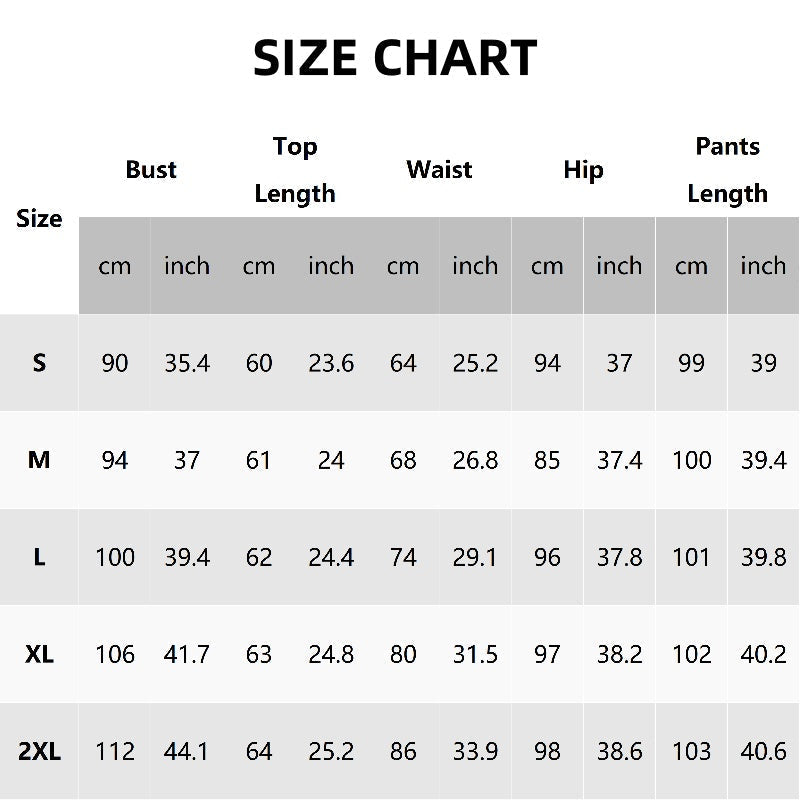Click the S pants length value 99
Image resolution: width=800 pixels, height=800 pixels.
point(691,363)
